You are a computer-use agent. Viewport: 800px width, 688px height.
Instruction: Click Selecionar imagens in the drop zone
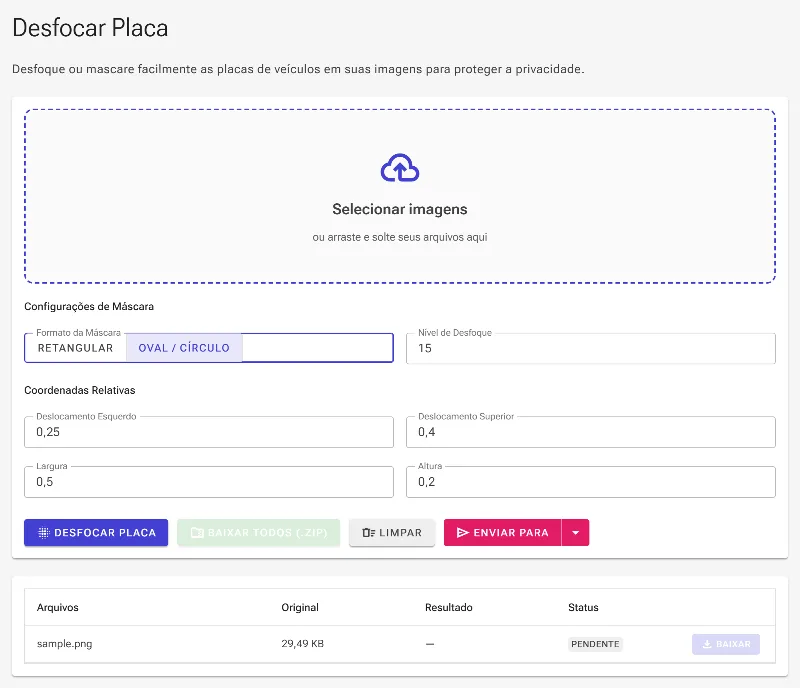point(400,209)
